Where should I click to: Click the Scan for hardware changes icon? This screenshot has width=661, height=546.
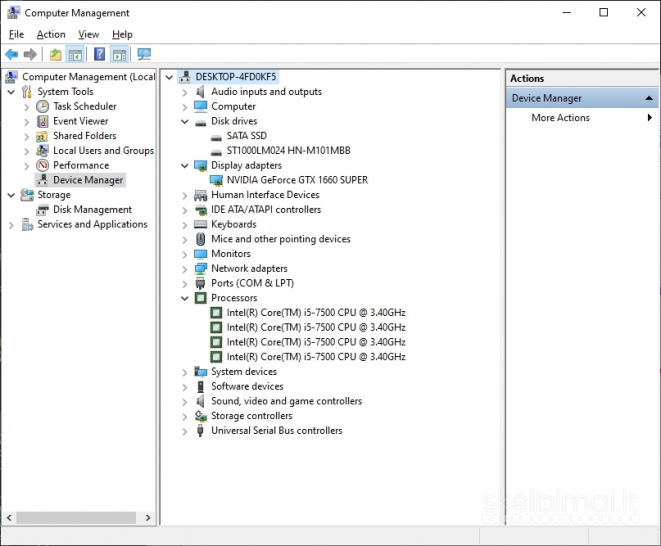pyautogui.click(x=144, y=54)
